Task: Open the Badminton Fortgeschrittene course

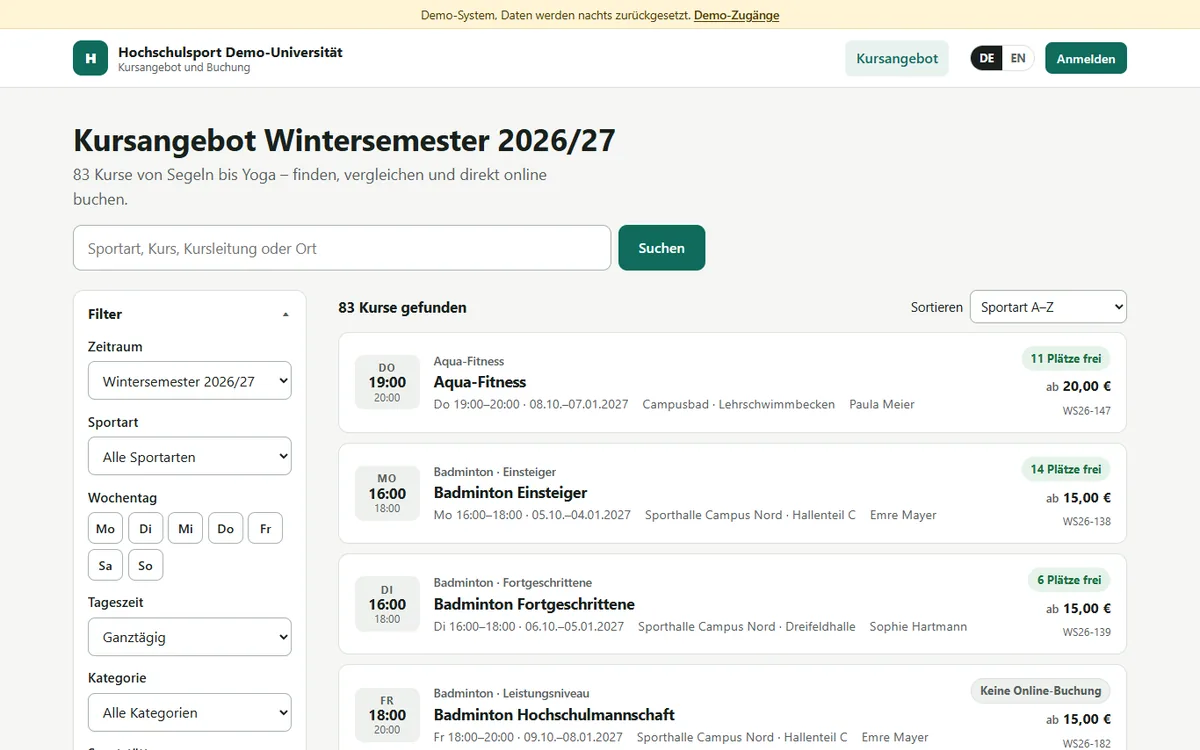Action: point(534,604)
